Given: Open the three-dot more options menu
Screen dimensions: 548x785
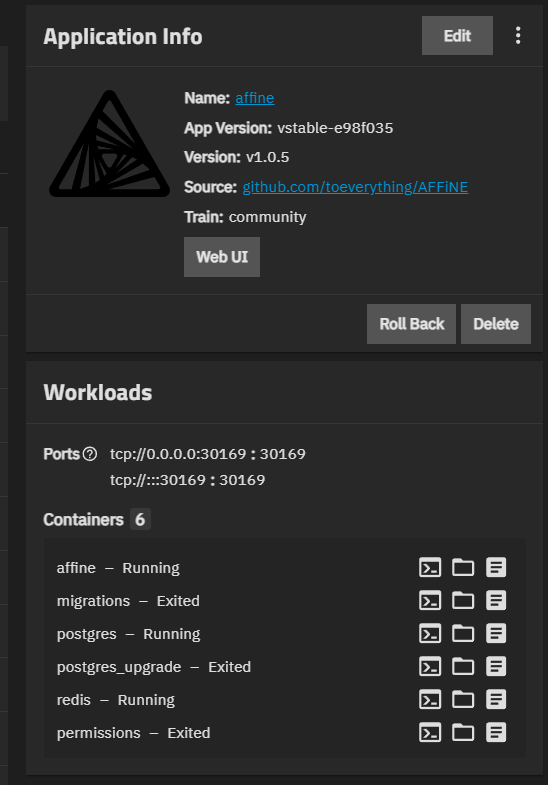Looking at the screenshot, I should [x=518, y=36].
